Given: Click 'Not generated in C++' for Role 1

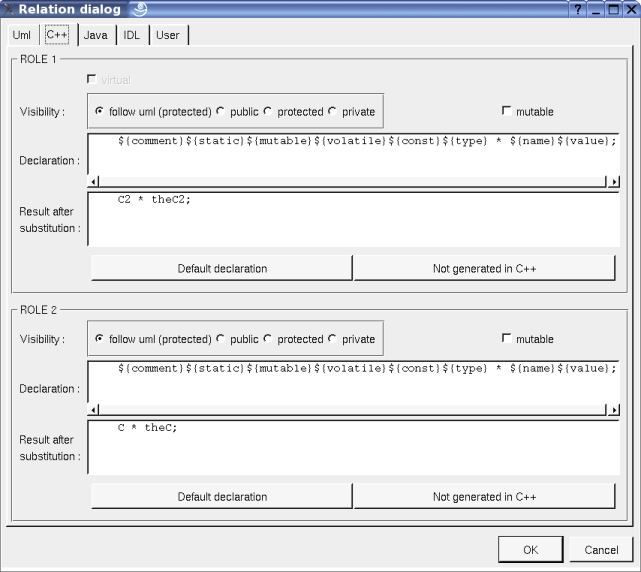Looking at the screenshot, I should click(x=484, y=268).
